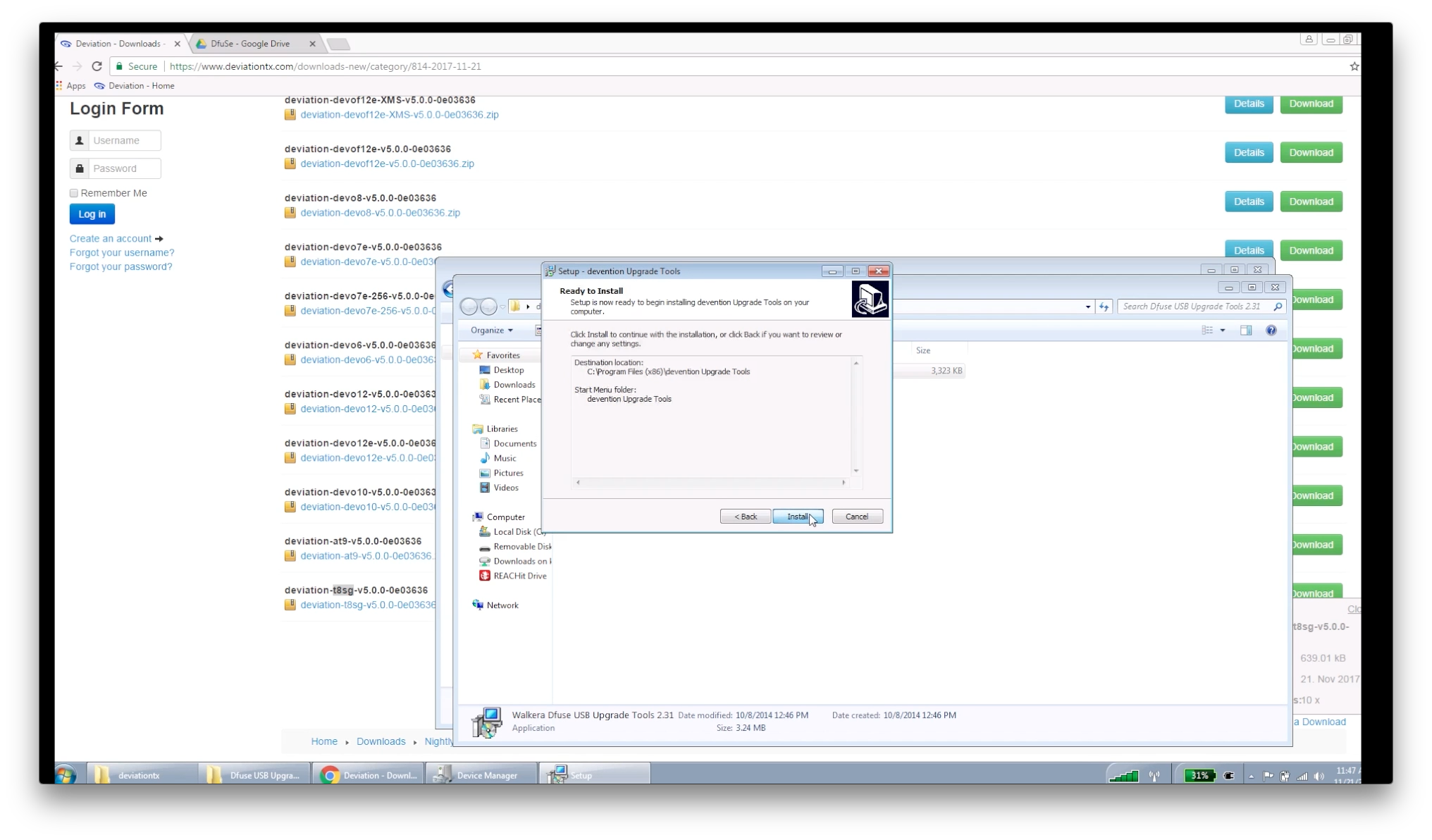
Task: Expand the Explorer address bar dropdown
Action: 1087,307
